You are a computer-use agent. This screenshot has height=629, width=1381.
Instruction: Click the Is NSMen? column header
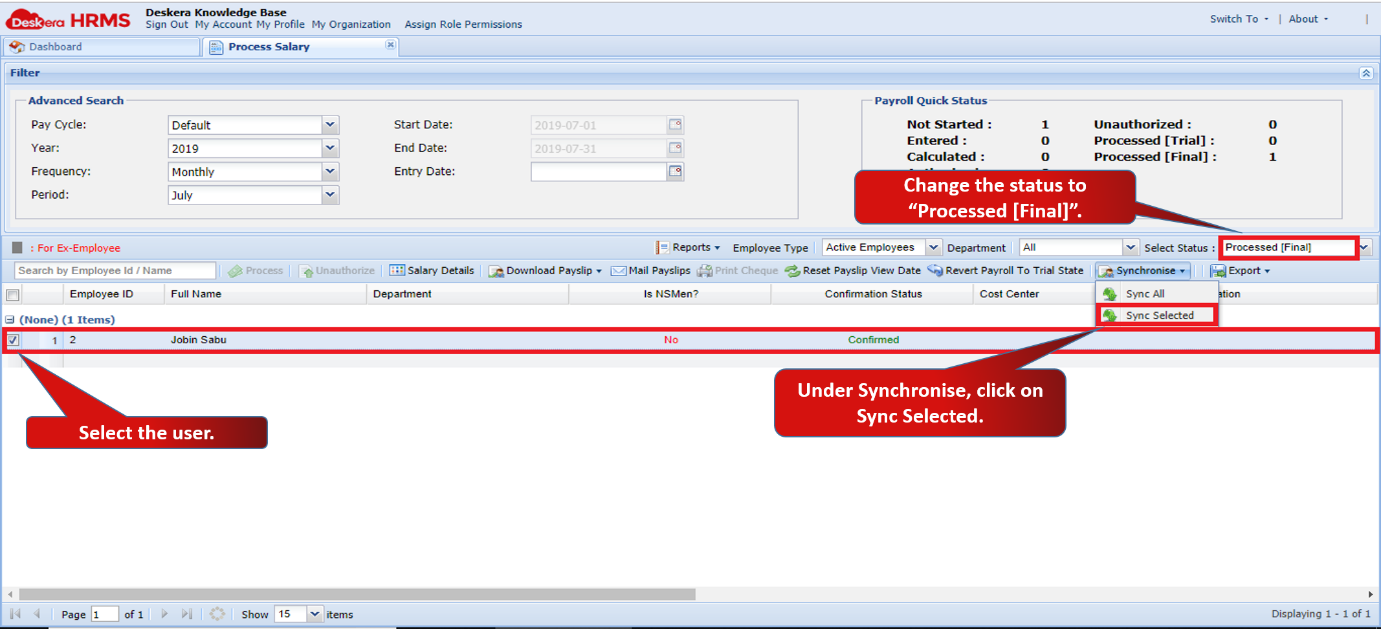[670, 294]
